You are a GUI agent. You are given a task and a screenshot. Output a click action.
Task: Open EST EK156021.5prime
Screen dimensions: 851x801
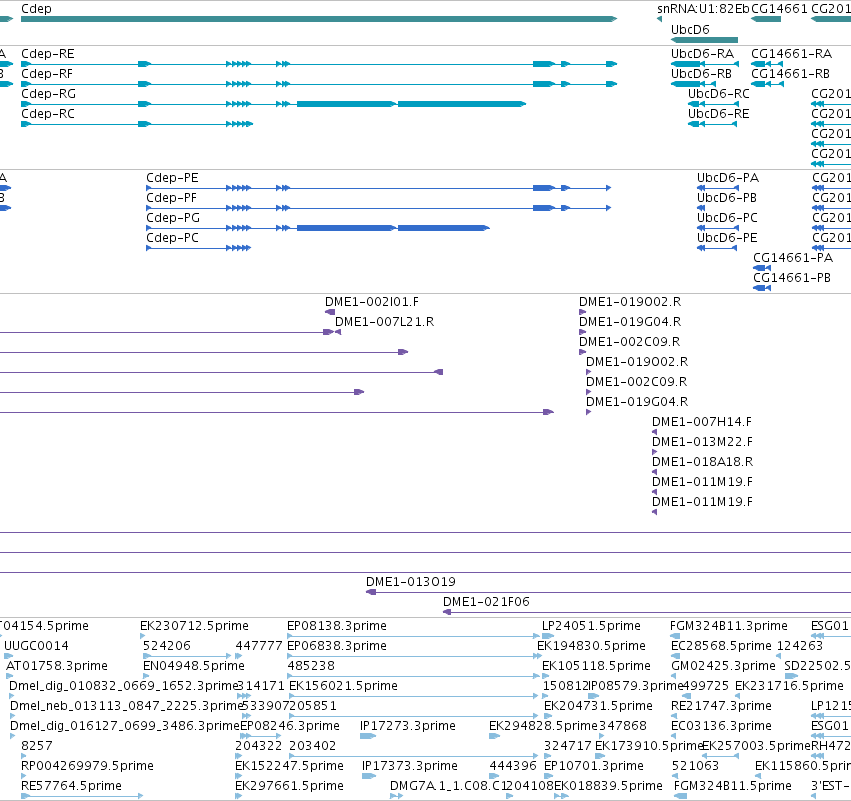344,686
